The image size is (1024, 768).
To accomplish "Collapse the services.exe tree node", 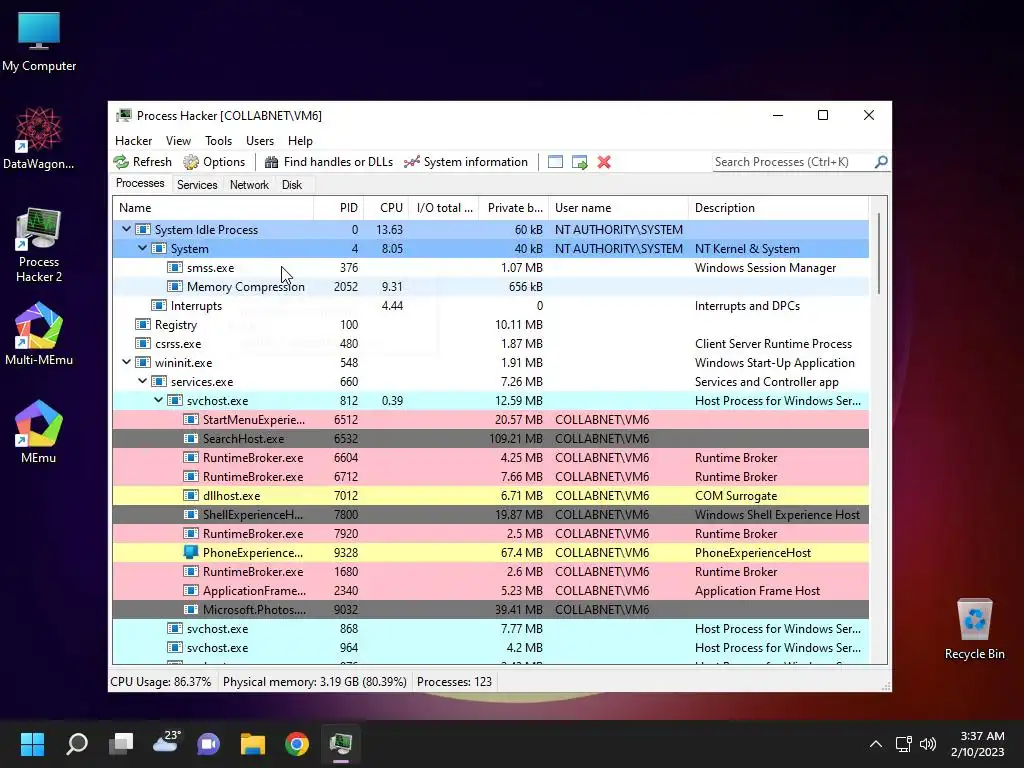I will (142, 381).
